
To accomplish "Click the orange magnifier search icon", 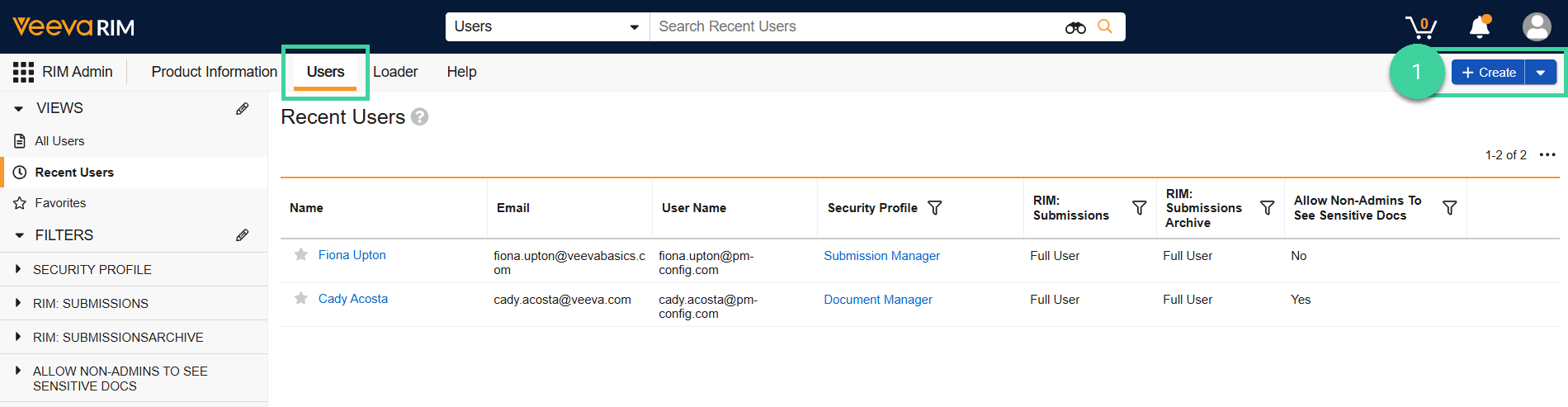I will 1105,26.
